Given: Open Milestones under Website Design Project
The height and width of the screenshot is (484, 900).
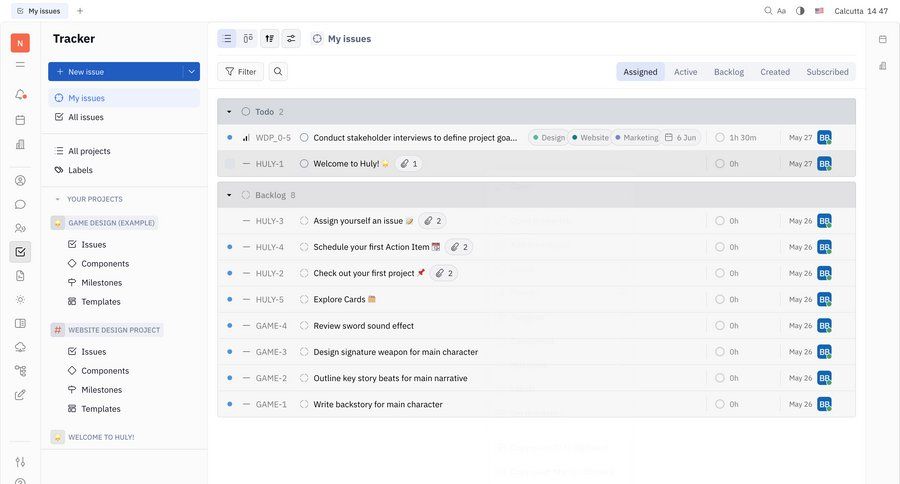Looking at the screenshot, I should click(101, 390).
